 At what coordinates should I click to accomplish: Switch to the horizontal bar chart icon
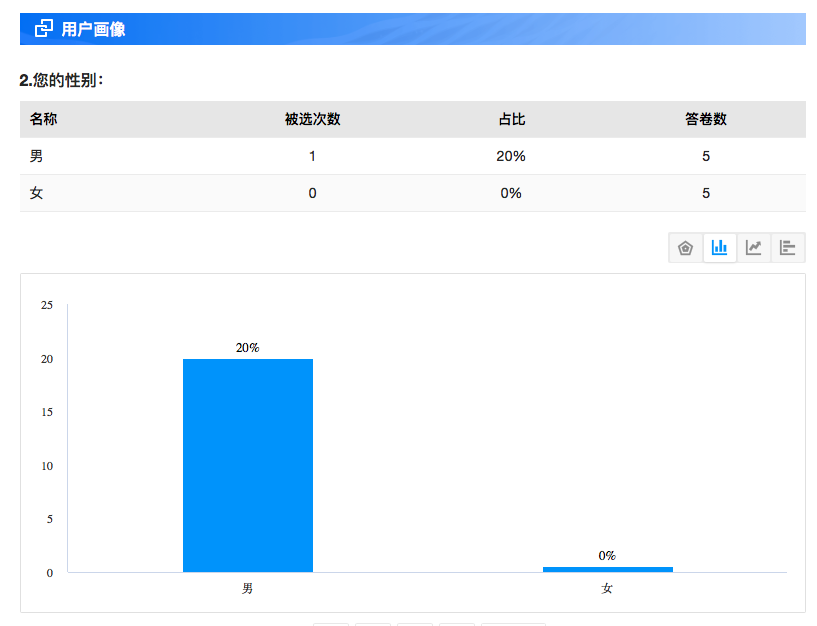[787, 248]
